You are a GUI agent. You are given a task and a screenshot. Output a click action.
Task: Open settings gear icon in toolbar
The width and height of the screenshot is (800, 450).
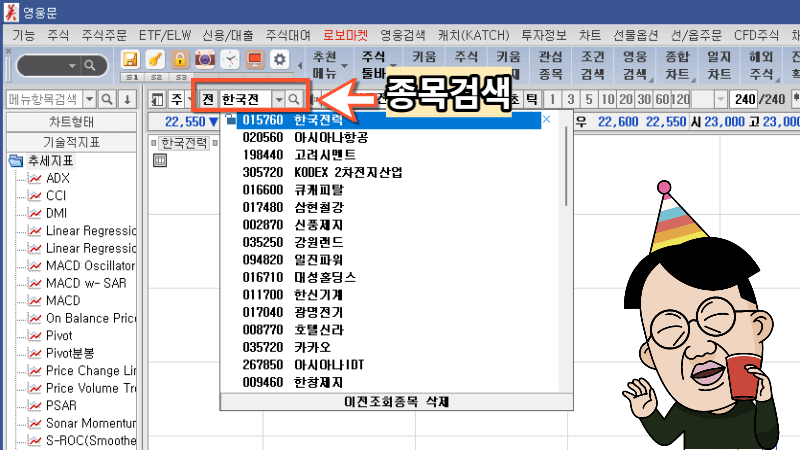[279, 60]
